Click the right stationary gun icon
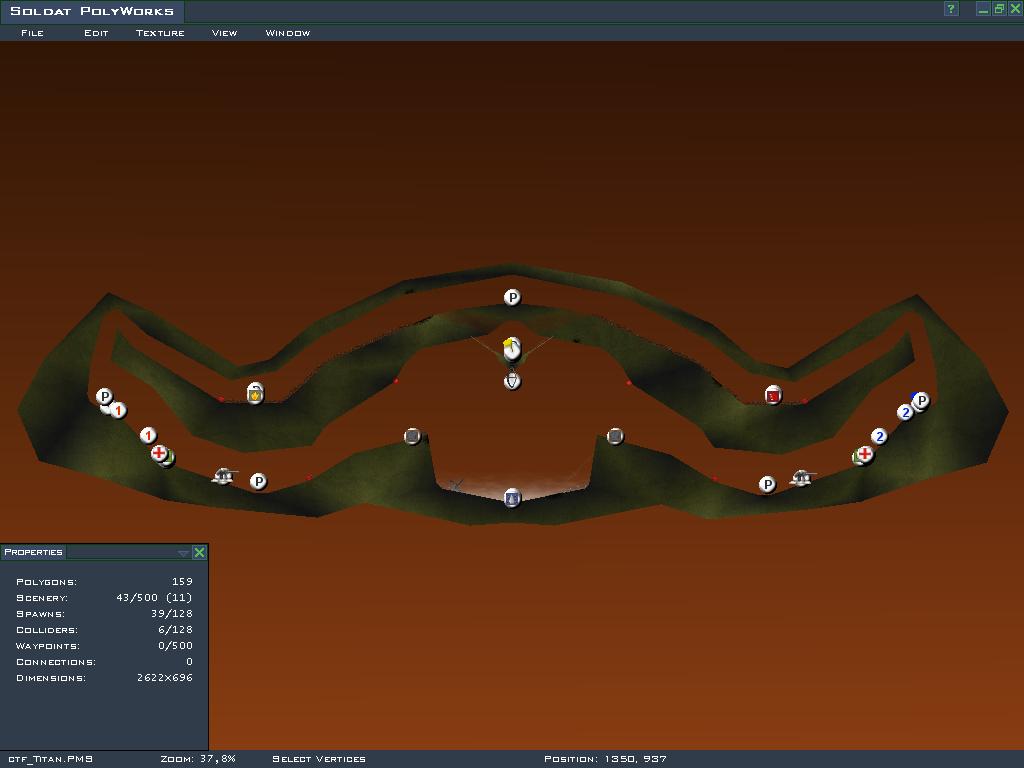 point(800,478)
